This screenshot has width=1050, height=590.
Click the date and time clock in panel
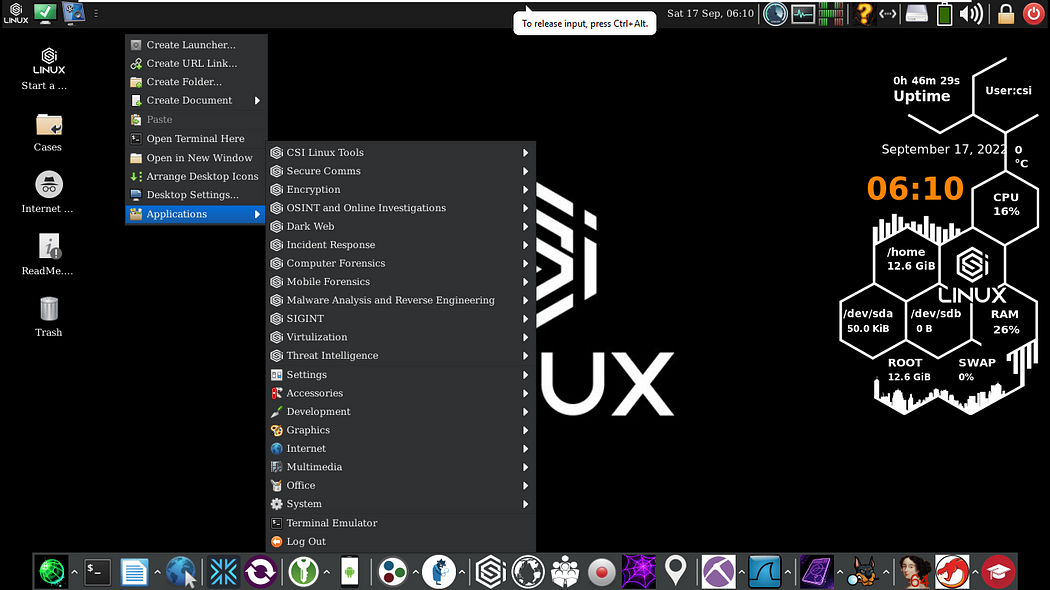tap(710, 13)
